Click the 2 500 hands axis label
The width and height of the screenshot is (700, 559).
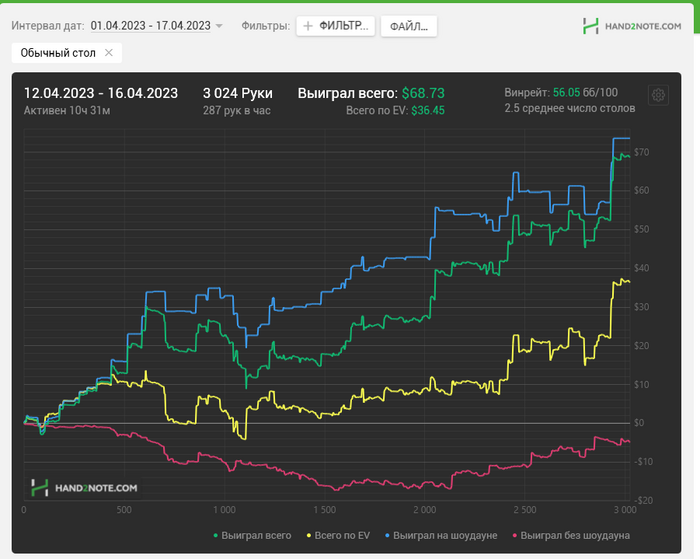click(525, 510)
